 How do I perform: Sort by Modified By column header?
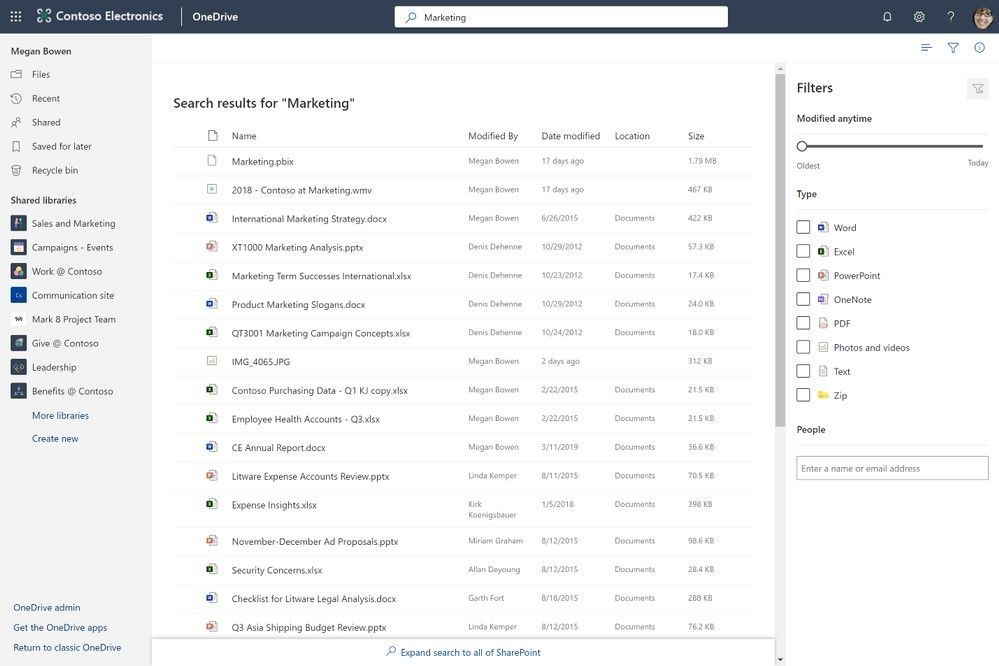(x=493, y=136)
